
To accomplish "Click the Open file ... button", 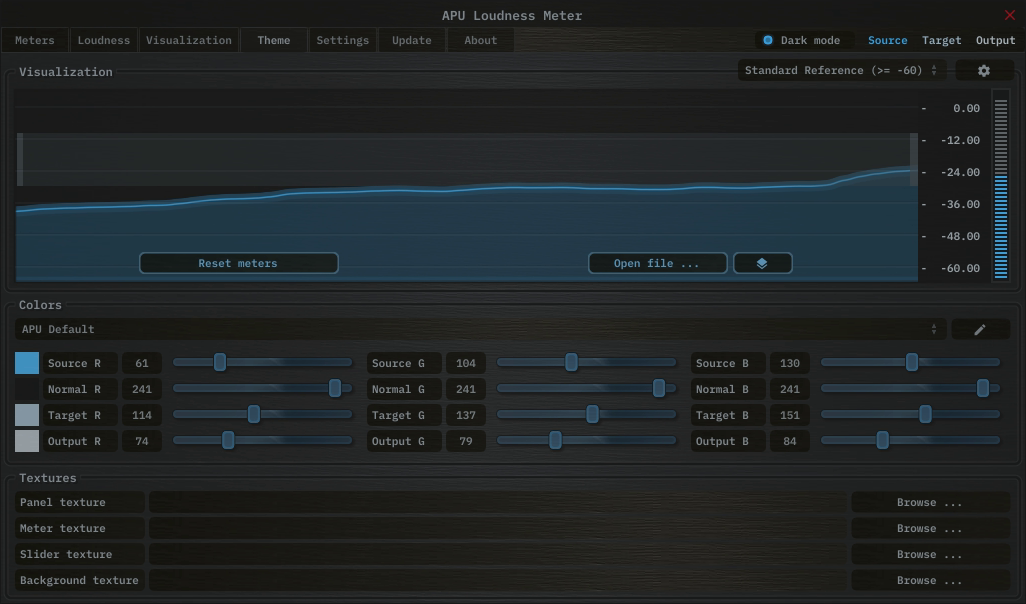I will click(656, 263).
